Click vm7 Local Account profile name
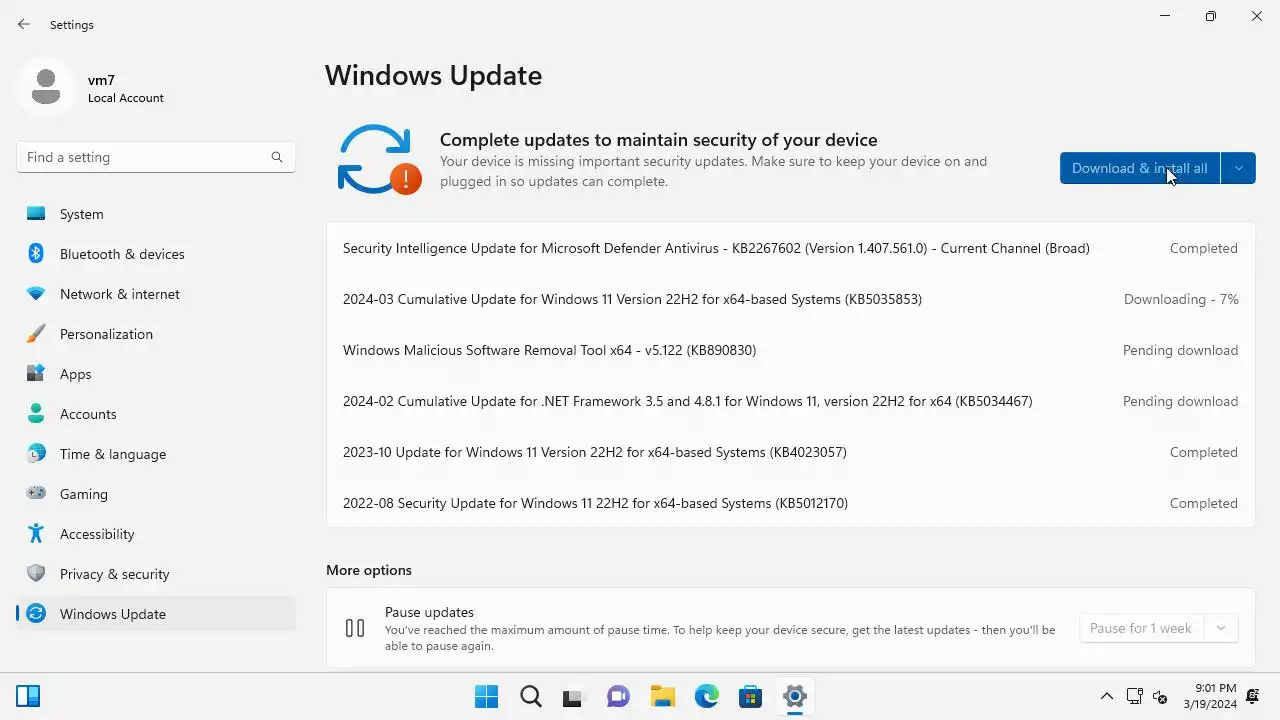Screen dimensions: 1280x720 (125, 89)
